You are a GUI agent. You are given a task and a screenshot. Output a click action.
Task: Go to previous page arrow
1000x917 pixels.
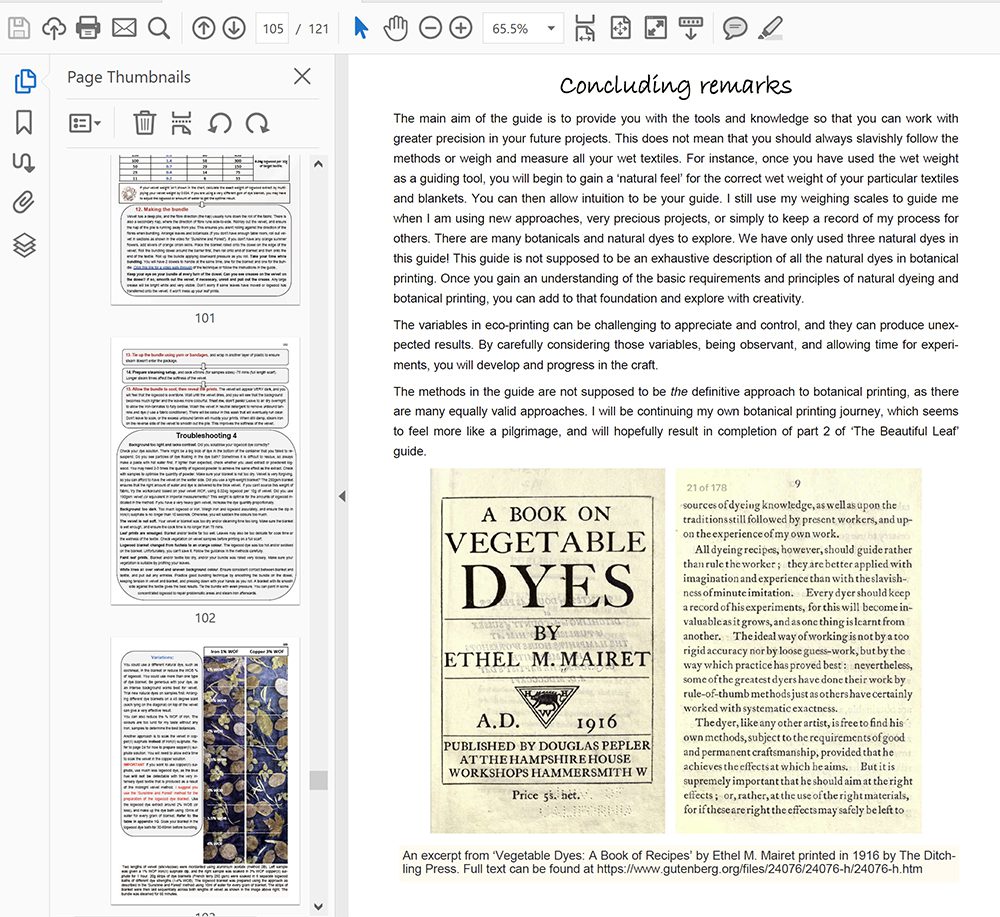point(203,28)
